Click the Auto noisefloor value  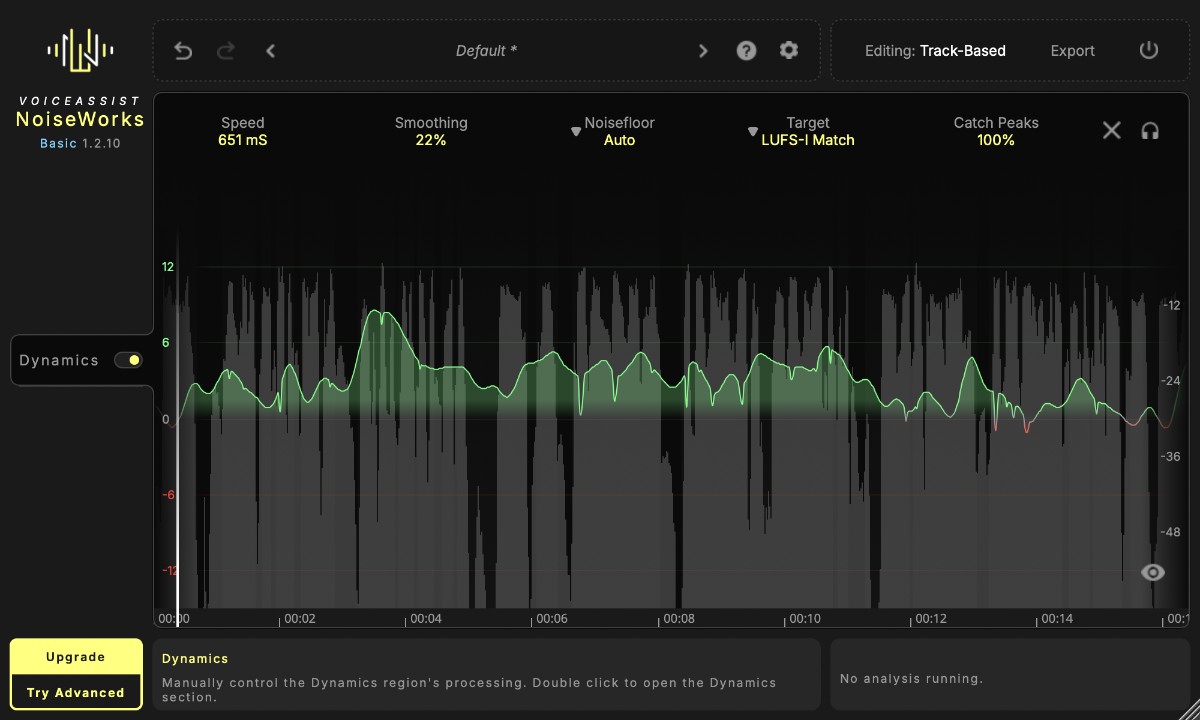(619, 140)
